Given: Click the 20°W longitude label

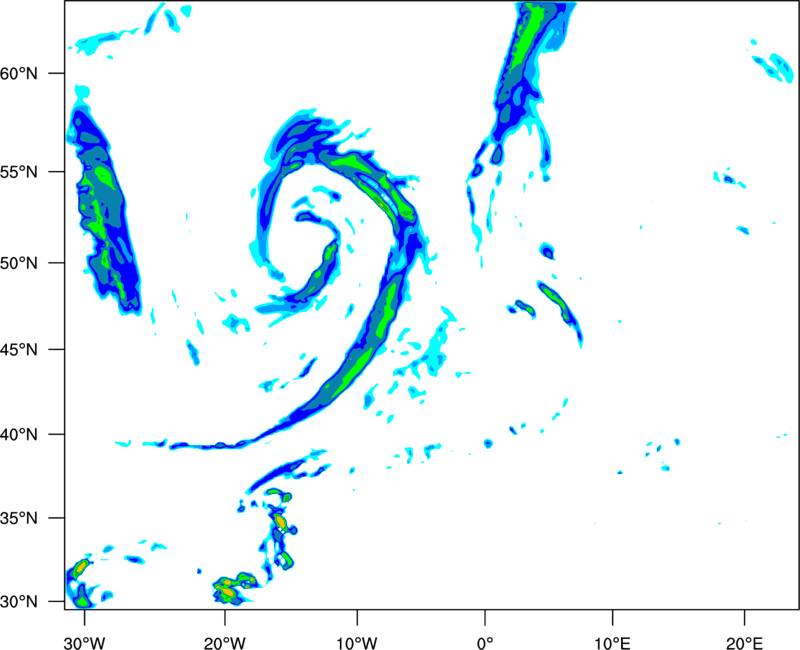Looking at the screenshot, I should tap(224, 643).
